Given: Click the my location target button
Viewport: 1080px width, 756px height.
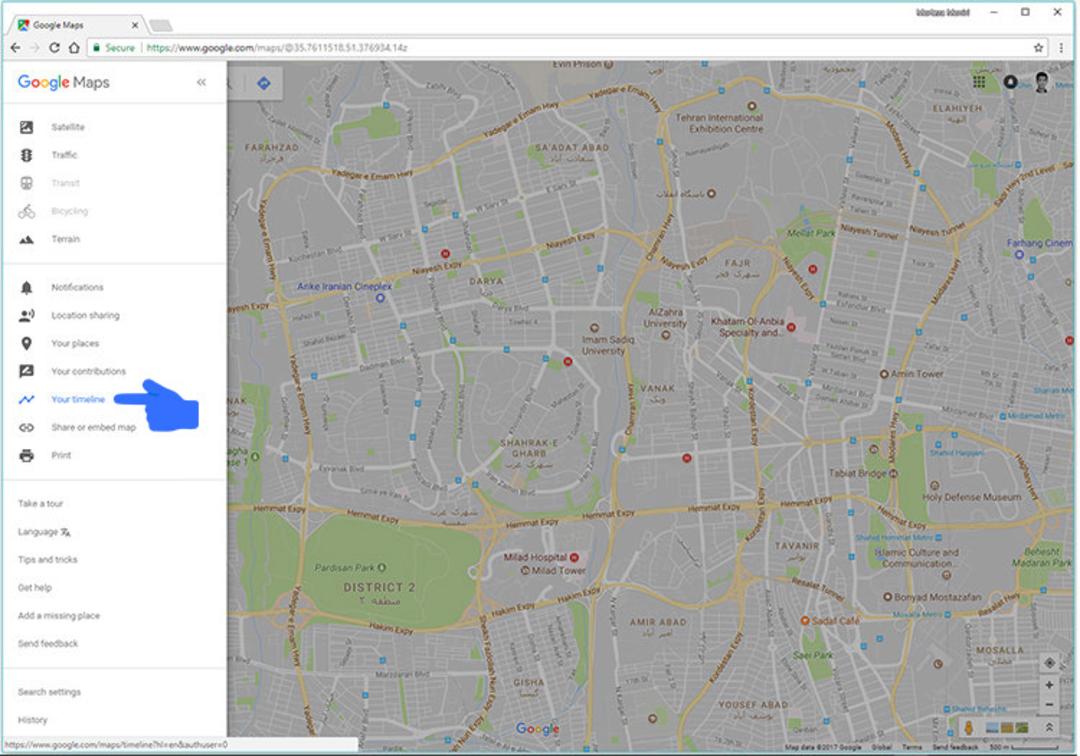Looking at the screenshot, I should (1049, 663).
